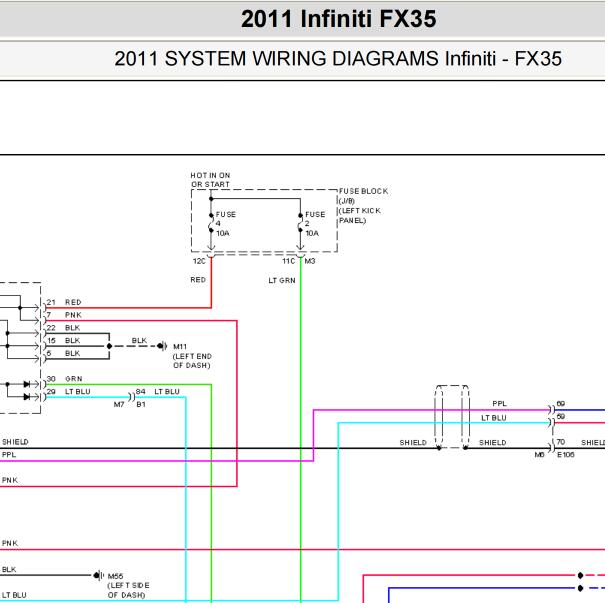Select pin "30" GRN wire label
This screenshot has height=603, width=605.
(64, 379)
